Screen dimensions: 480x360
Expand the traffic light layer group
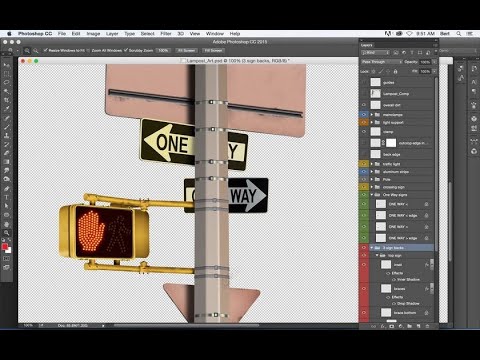click(x=372, y=164)
